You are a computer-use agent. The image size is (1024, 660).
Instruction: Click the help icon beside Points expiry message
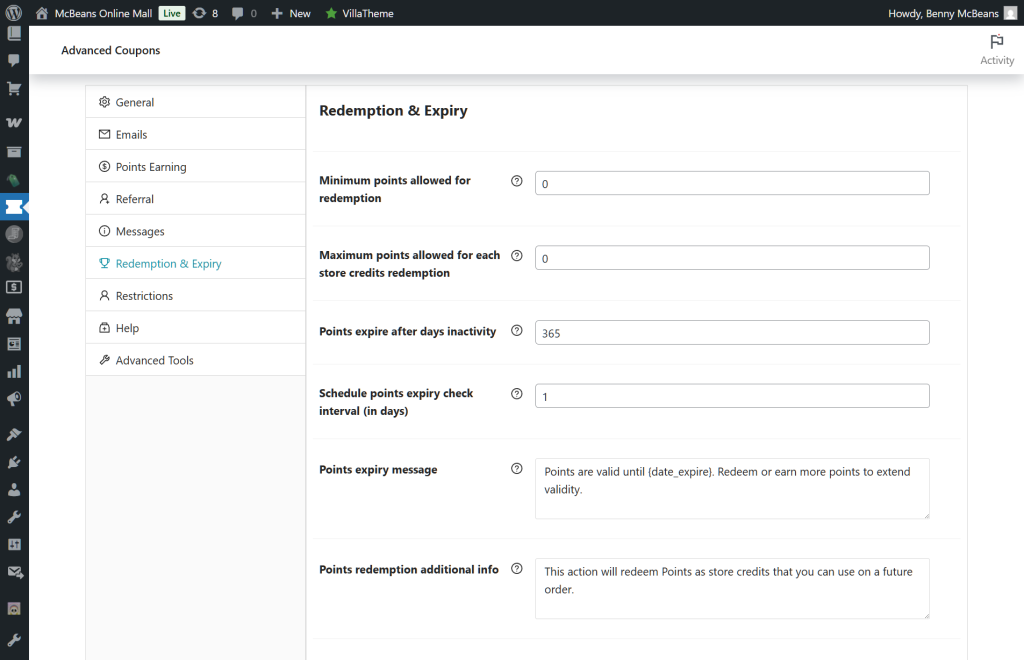(x=516, y=468)
